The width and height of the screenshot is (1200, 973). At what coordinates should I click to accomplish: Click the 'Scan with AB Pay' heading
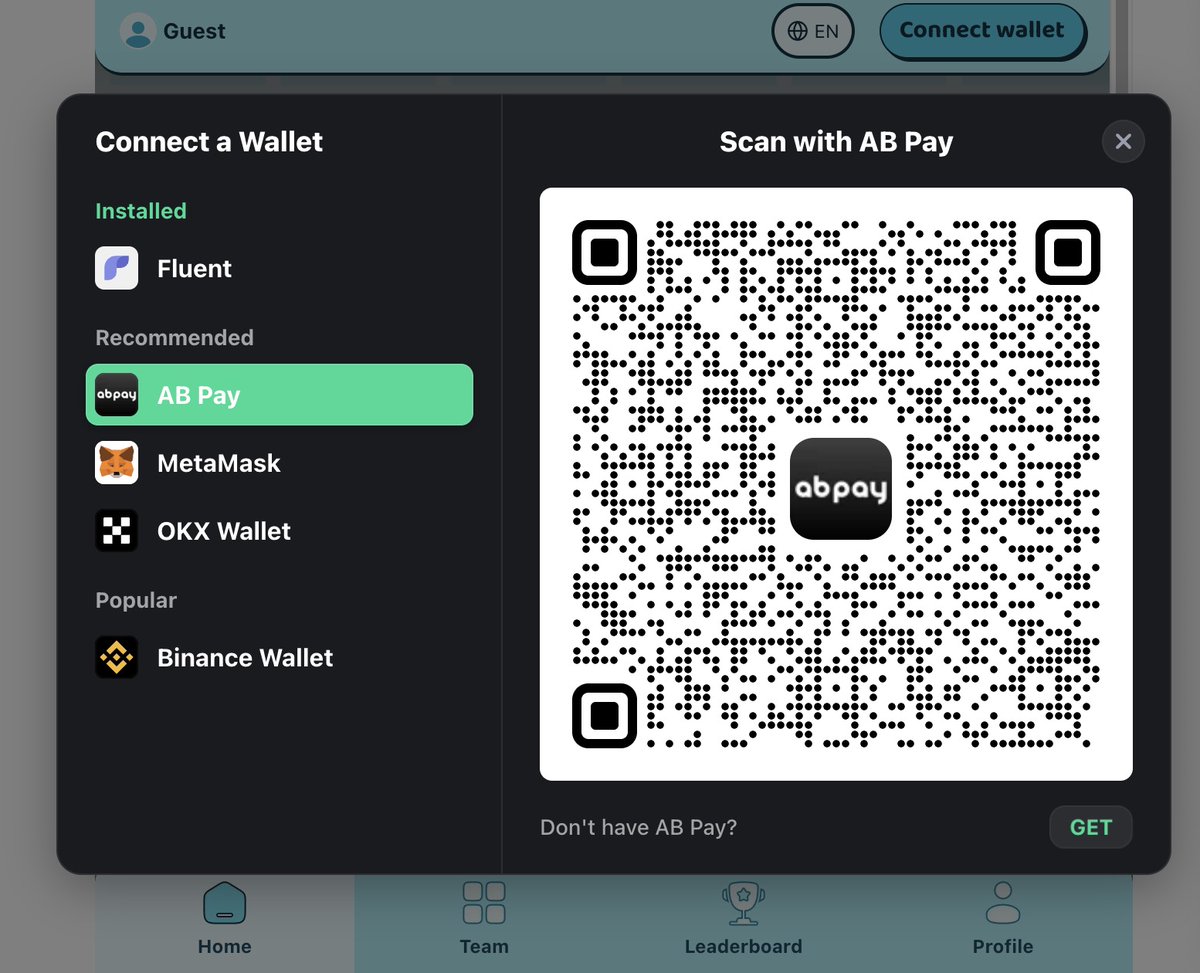point(836,142)
